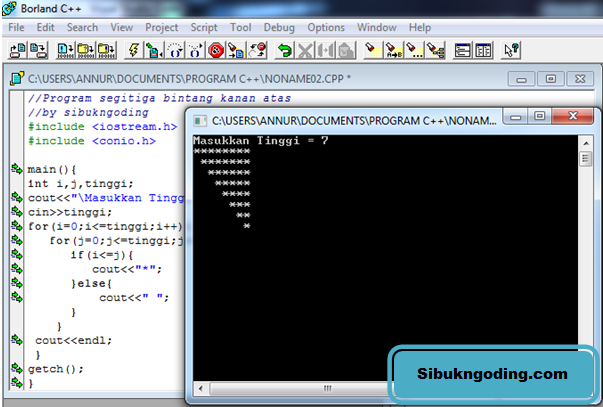Open the View menu
This screenshot has height=407, width=603.
click(122, 28)
